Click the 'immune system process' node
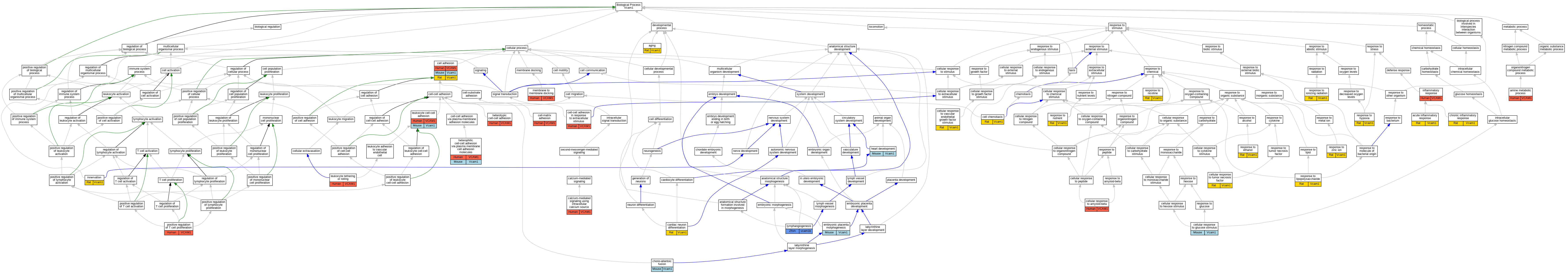This screenshot has height=274, width=1568. [x=139, y=71]
